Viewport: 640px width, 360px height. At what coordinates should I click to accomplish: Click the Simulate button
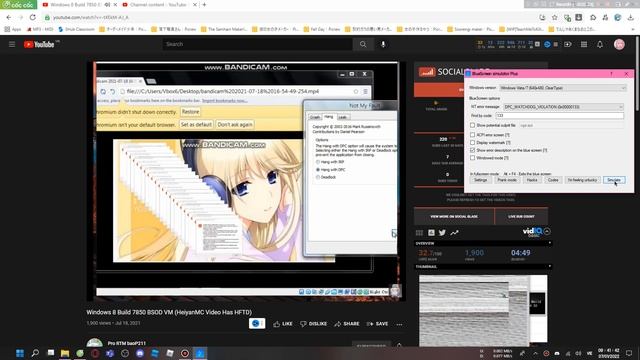tap(614, 180)
